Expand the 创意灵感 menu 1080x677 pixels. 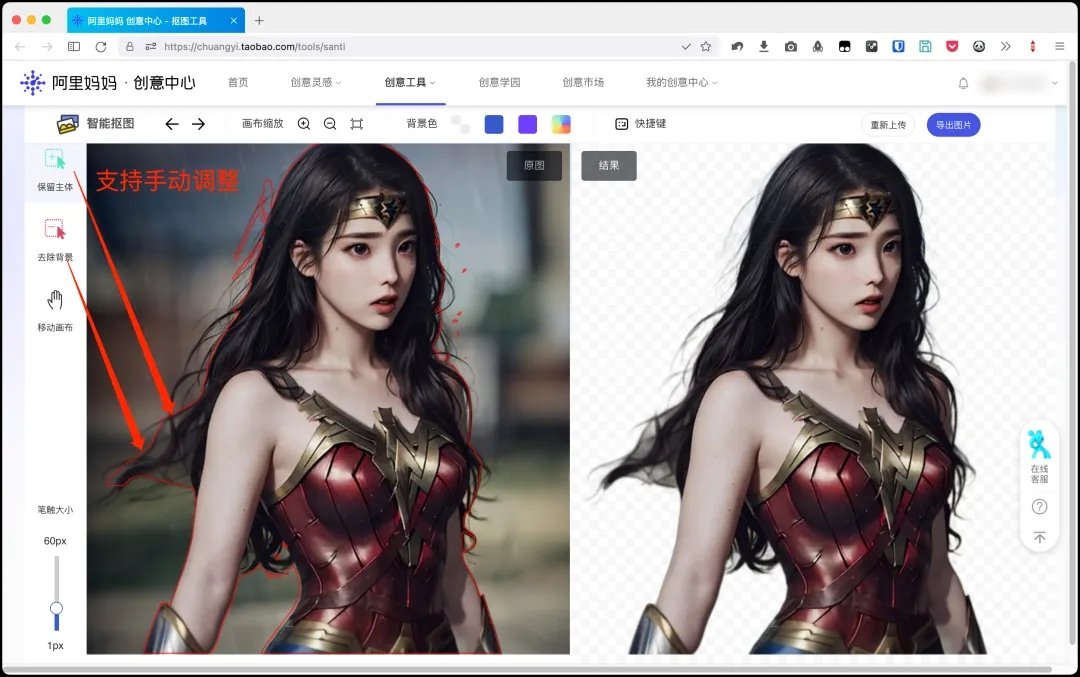[x=315, y=83]
